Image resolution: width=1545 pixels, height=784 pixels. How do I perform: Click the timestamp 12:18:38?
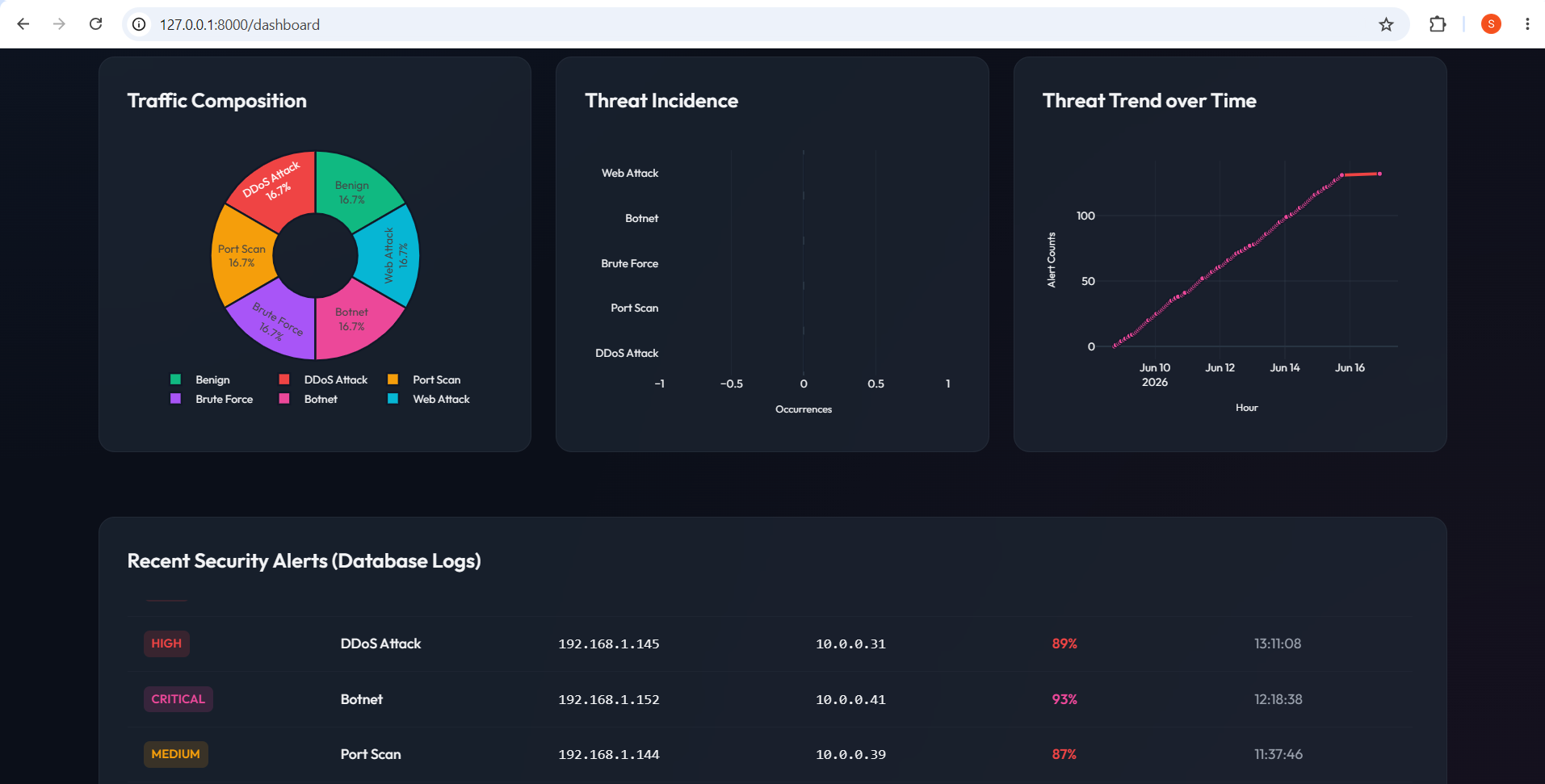pos(1278,699)
